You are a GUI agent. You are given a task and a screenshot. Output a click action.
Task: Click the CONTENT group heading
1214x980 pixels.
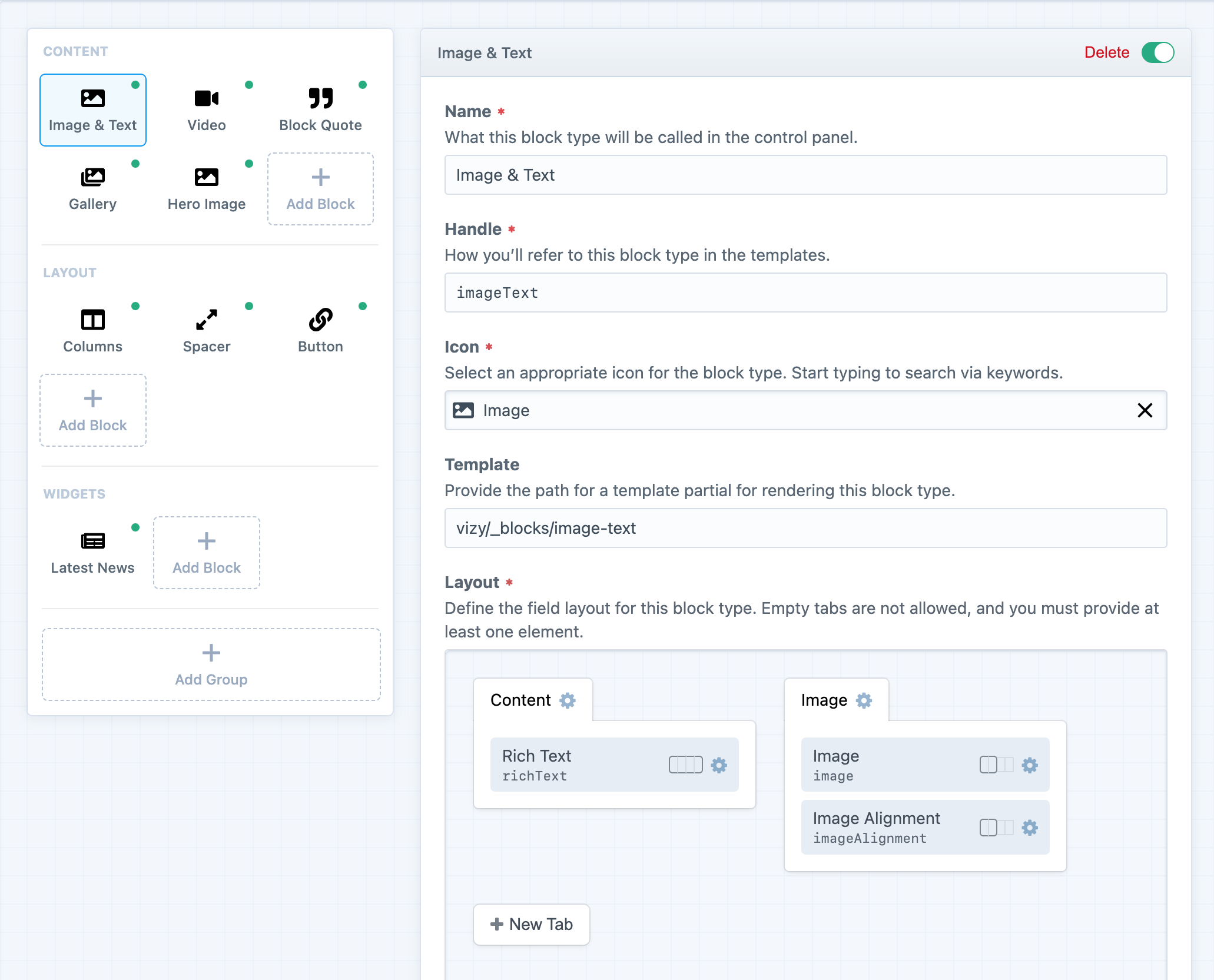[75, 51]
